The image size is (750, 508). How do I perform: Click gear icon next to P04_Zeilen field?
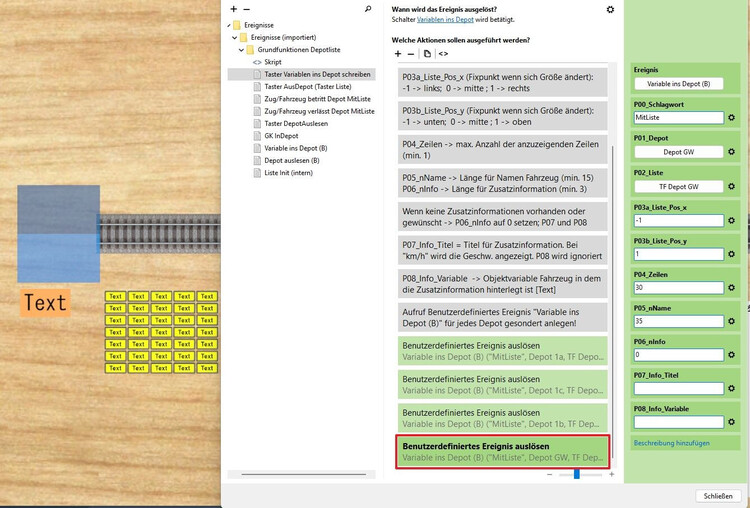click(732, 287)
